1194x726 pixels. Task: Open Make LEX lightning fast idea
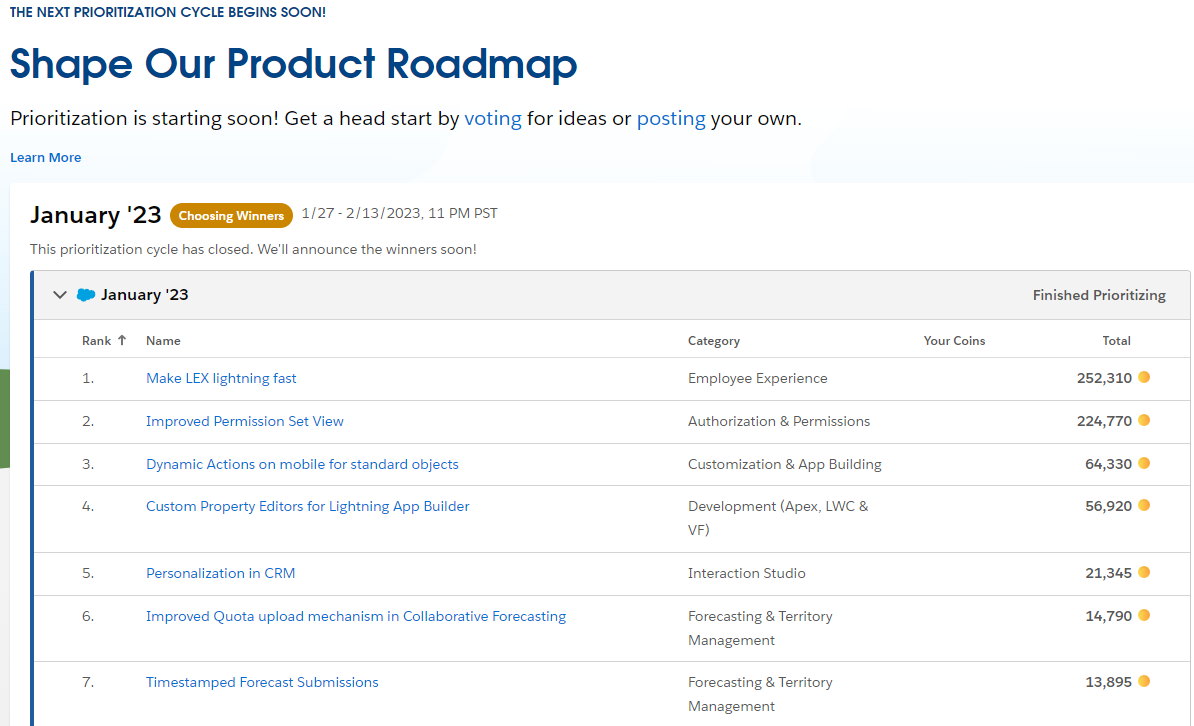pyautogui.click(x=221, y=378)
